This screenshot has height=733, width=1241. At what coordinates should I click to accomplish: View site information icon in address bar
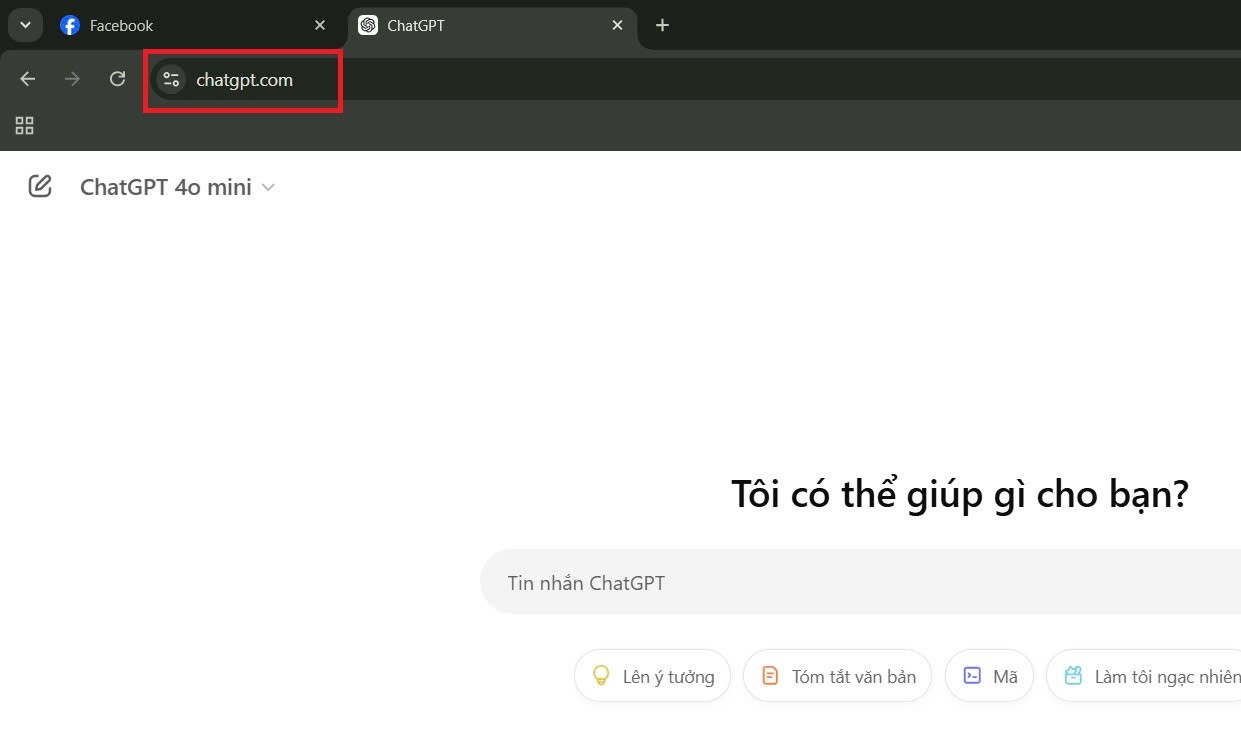171,79
